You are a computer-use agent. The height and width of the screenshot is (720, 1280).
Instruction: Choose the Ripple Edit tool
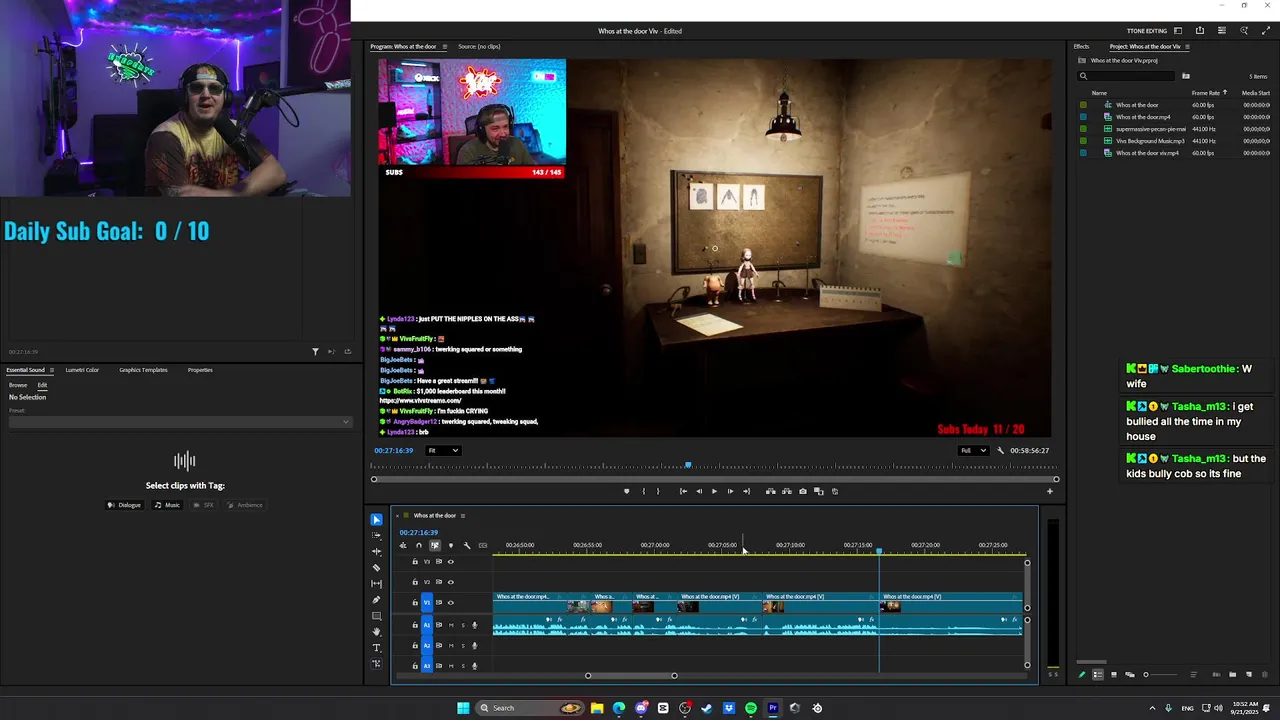click(376, 552)
